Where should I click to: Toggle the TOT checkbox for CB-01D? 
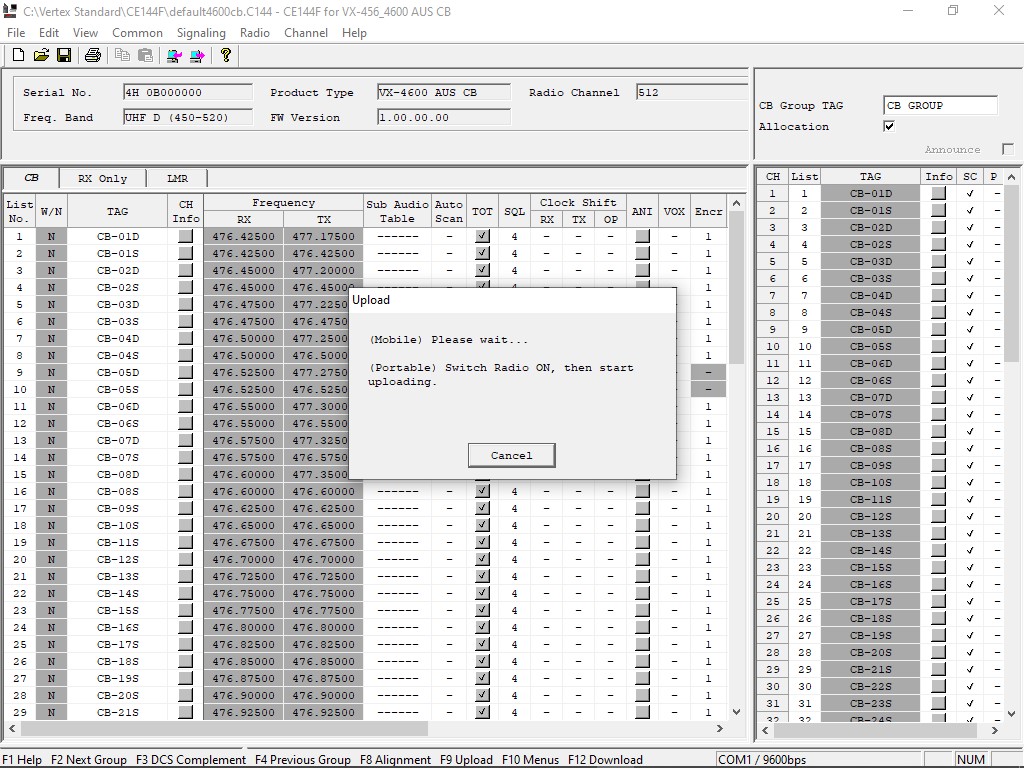coord(482,236)
